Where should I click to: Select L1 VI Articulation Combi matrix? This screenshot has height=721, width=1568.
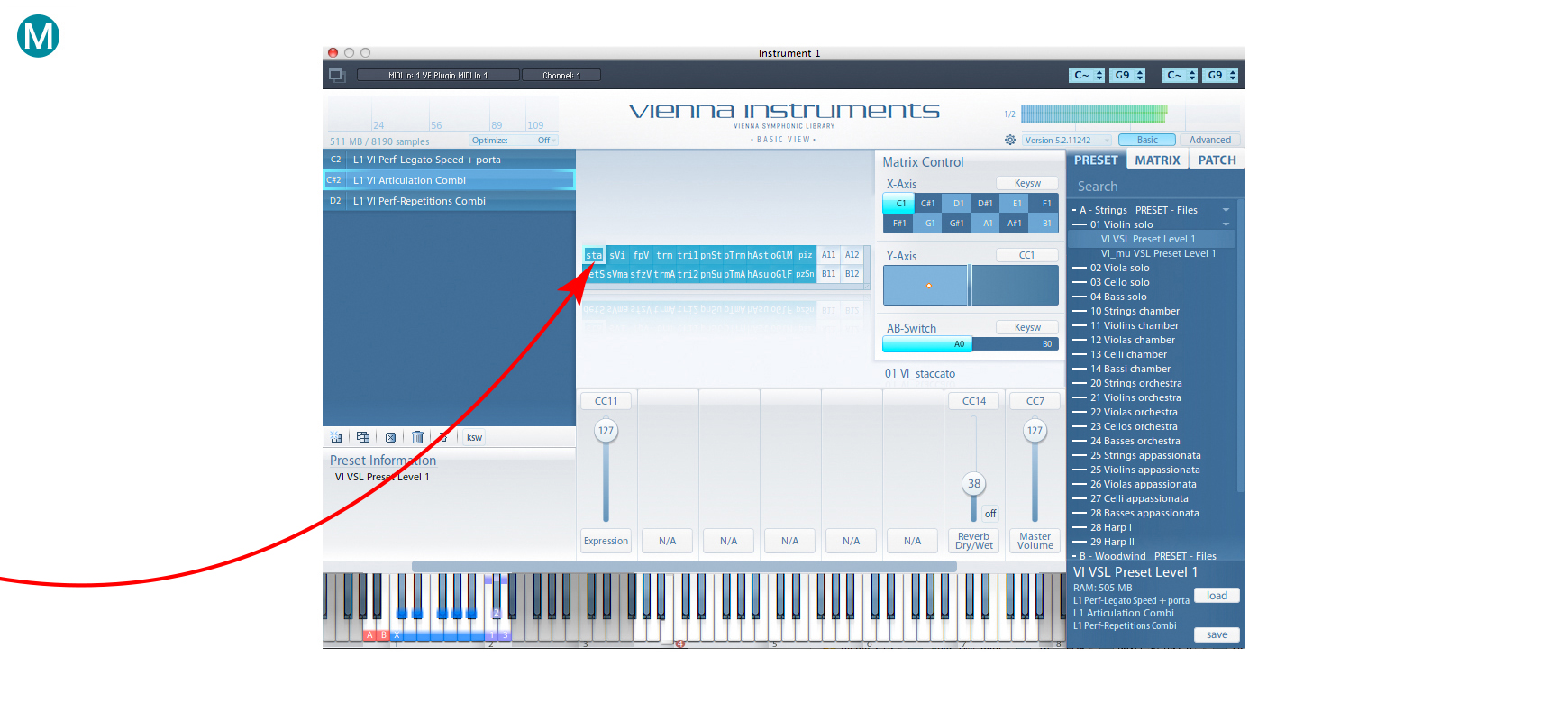[x=449, y=180]
